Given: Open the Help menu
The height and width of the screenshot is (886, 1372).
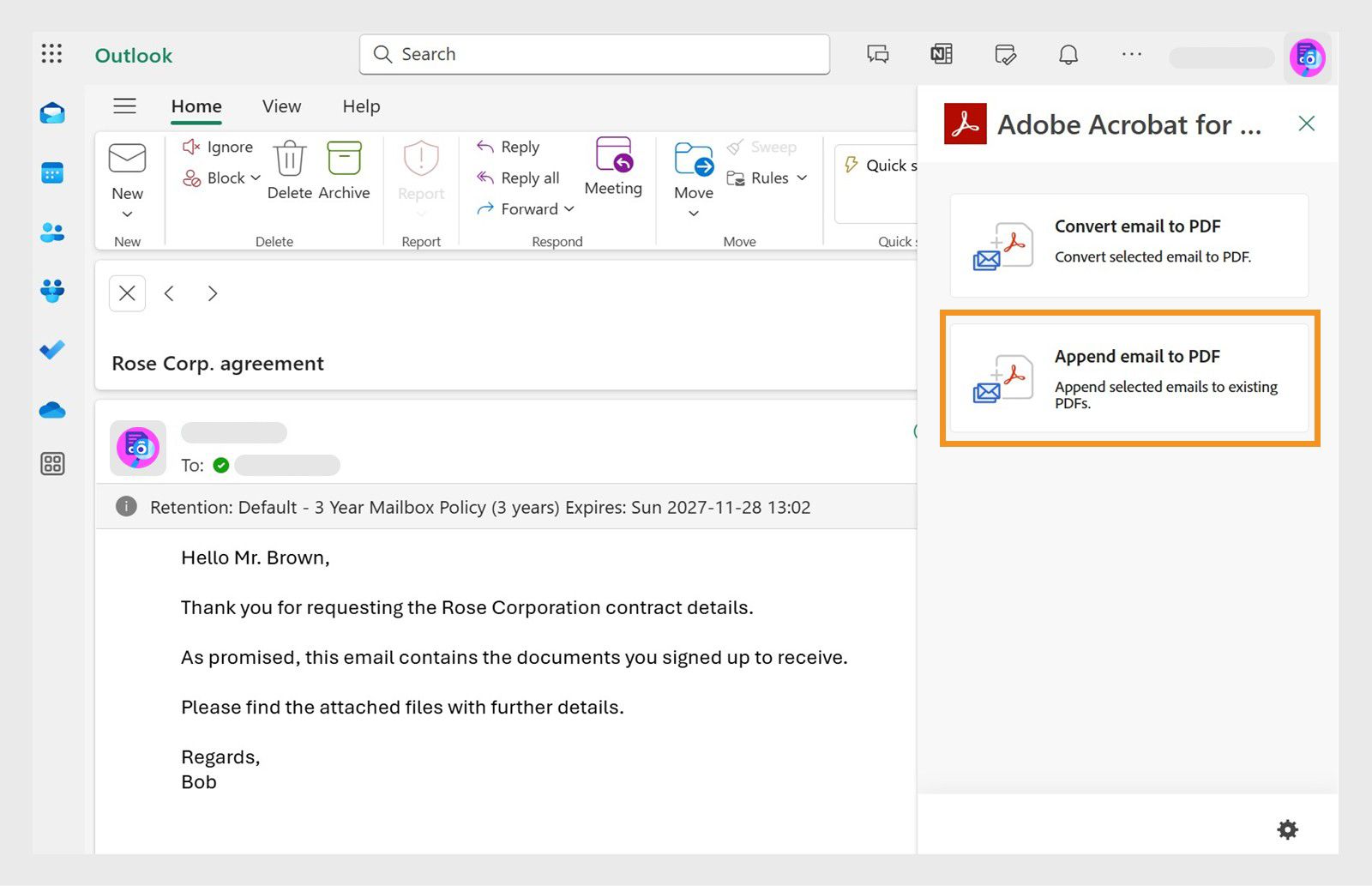Looking at the screenshot, I should (360, 106).
